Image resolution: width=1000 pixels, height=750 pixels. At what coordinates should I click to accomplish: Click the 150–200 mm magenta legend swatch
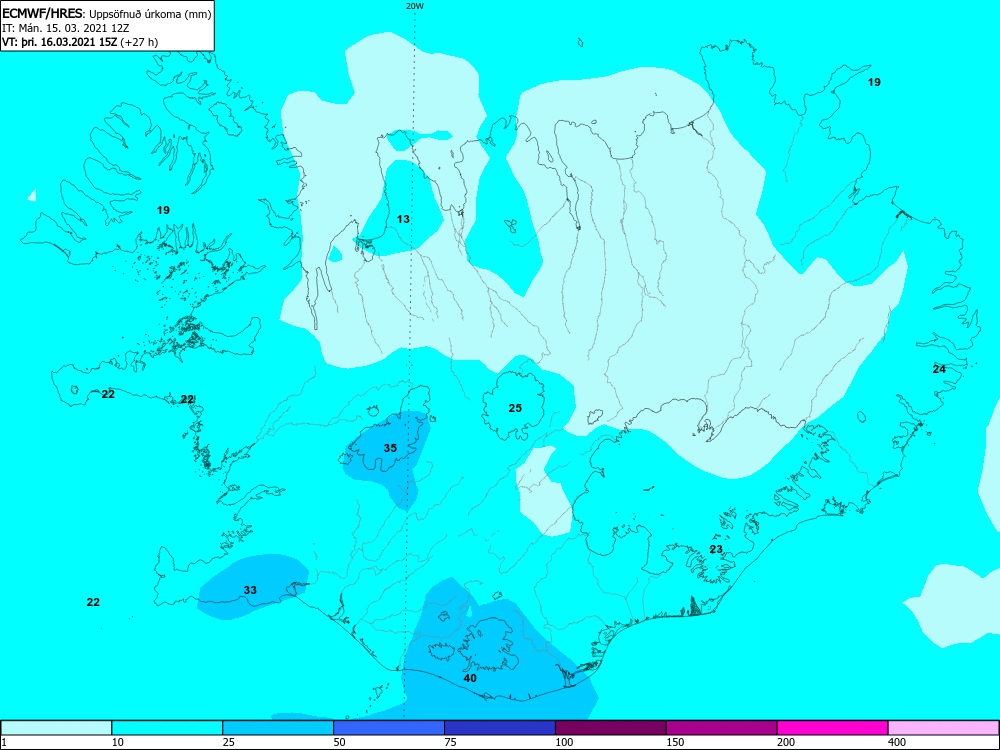[x=722, y=728]
